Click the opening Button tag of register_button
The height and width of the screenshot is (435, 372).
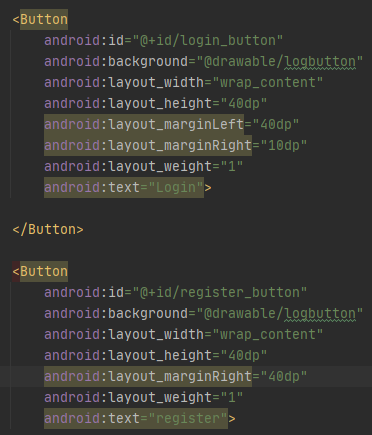point(40,271)
